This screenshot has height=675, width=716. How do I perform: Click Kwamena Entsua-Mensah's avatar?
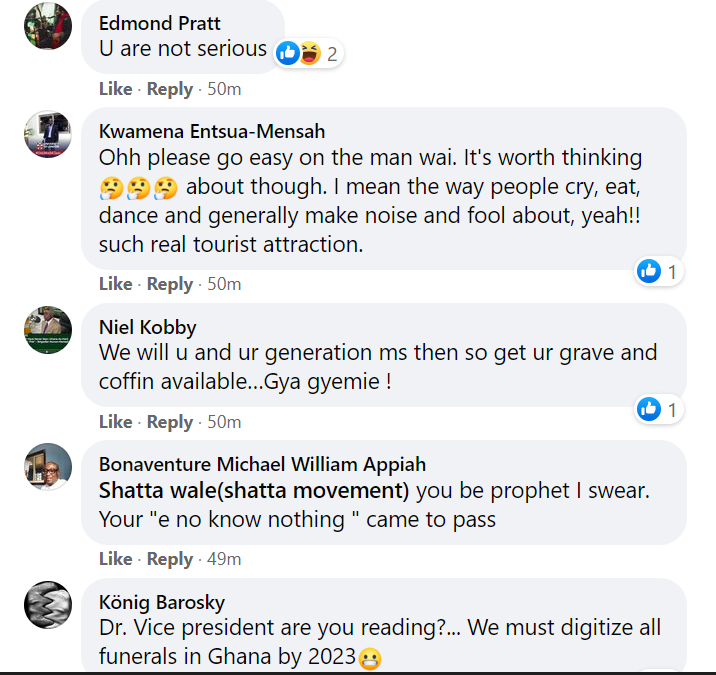click(x=47, y=135)
